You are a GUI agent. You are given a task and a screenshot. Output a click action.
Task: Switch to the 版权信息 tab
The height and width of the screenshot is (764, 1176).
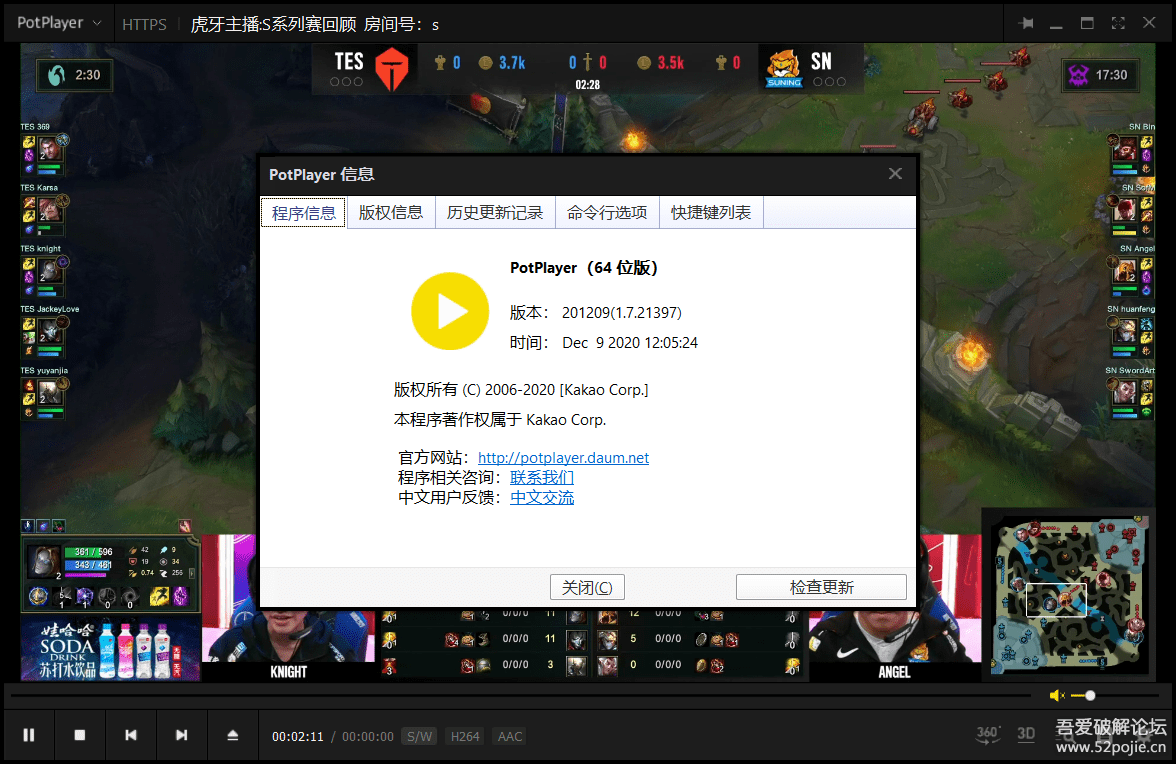(391, 212)
